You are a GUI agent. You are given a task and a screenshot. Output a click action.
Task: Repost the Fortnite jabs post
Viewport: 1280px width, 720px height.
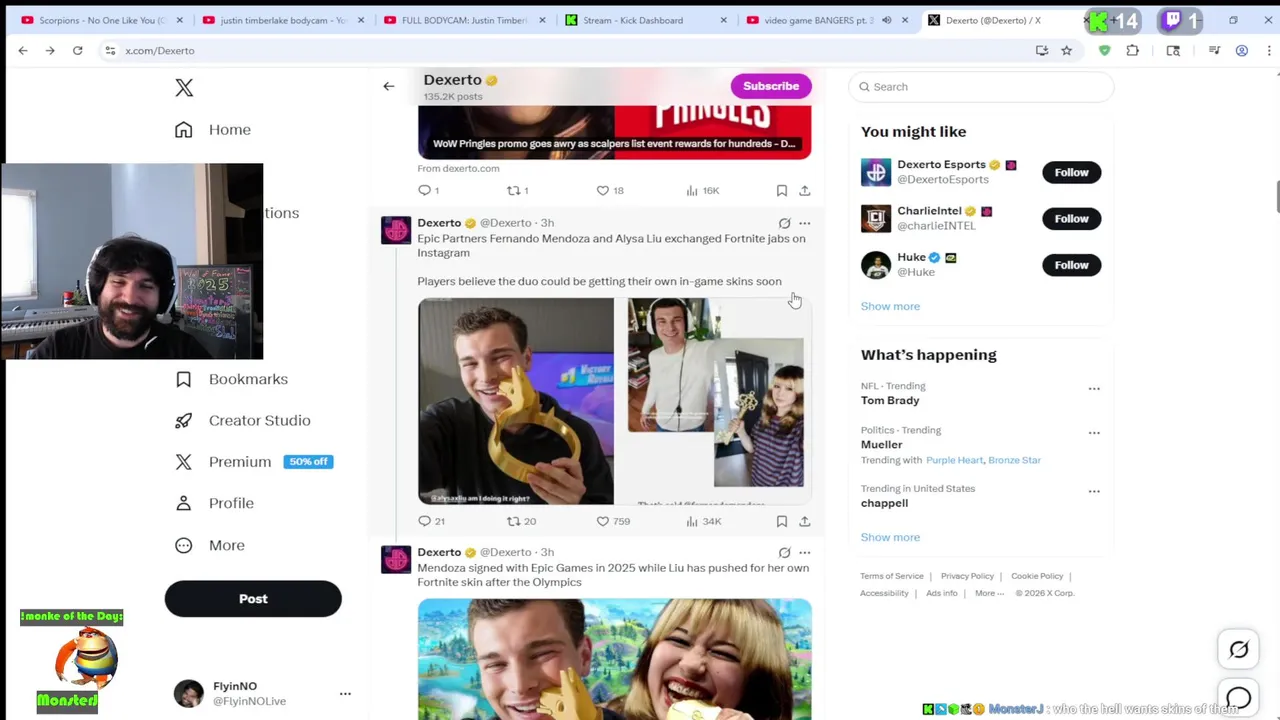[521, 521]
